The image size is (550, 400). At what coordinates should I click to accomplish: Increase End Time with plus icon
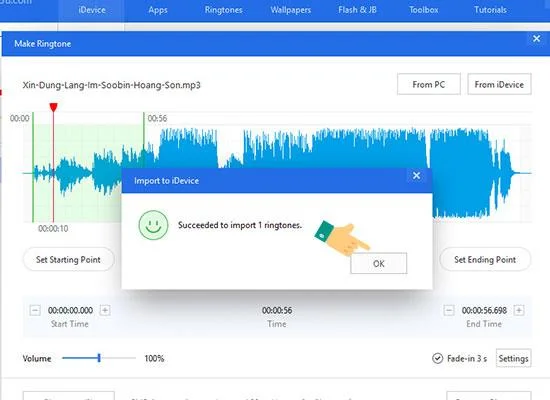(x=519, y=311)
